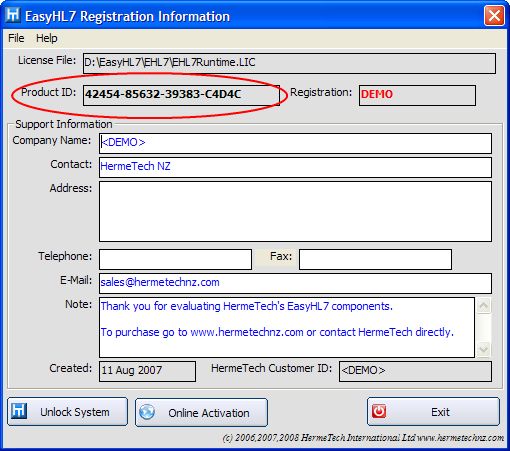The width and height of the screenshot is (510, 451).
Task: Focus the Telephone input field
Action: 175,259
